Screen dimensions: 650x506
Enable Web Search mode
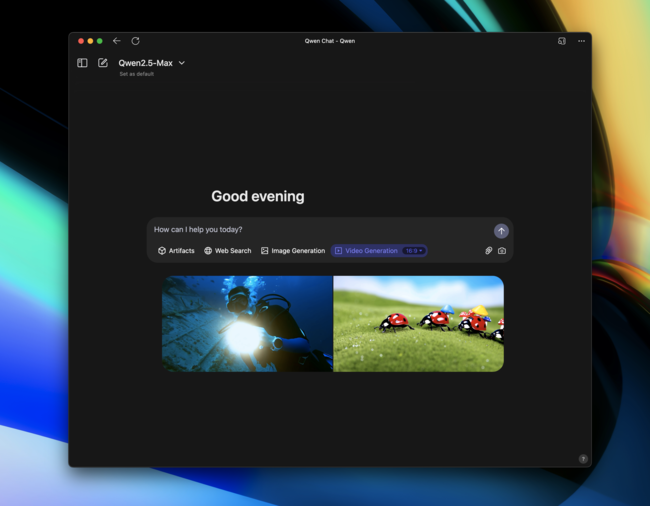pyautogui.click(x=228, y=251)
